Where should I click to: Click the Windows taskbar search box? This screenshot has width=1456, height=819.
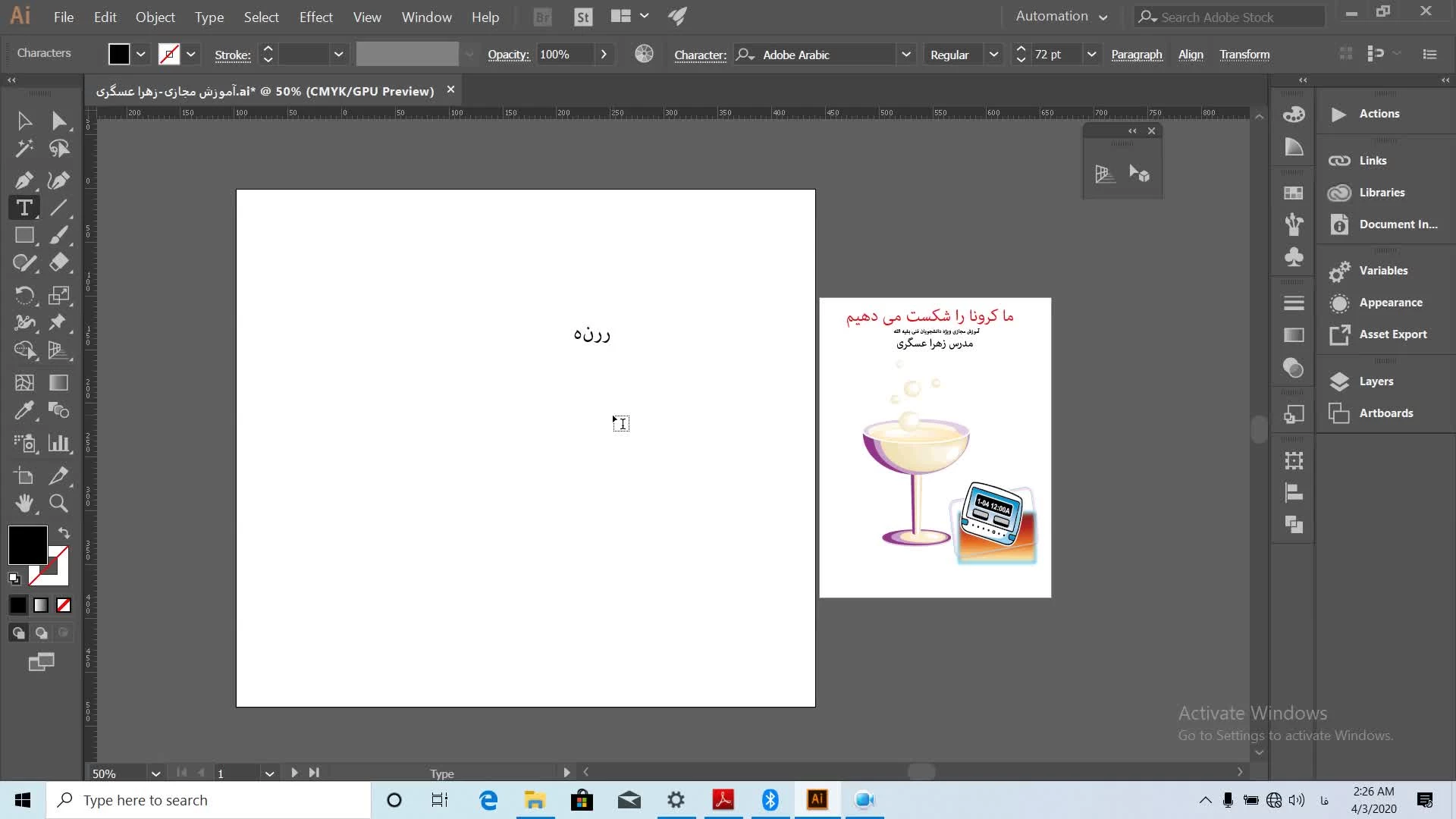coord(209,800)
